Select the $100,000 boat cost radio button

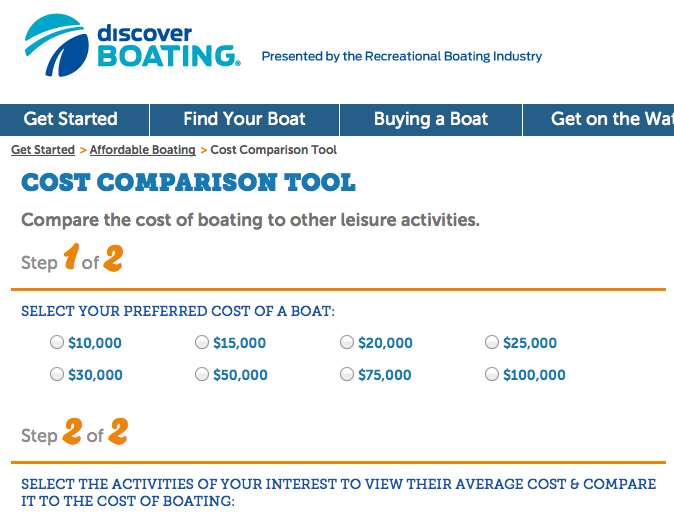click(492, 375)
